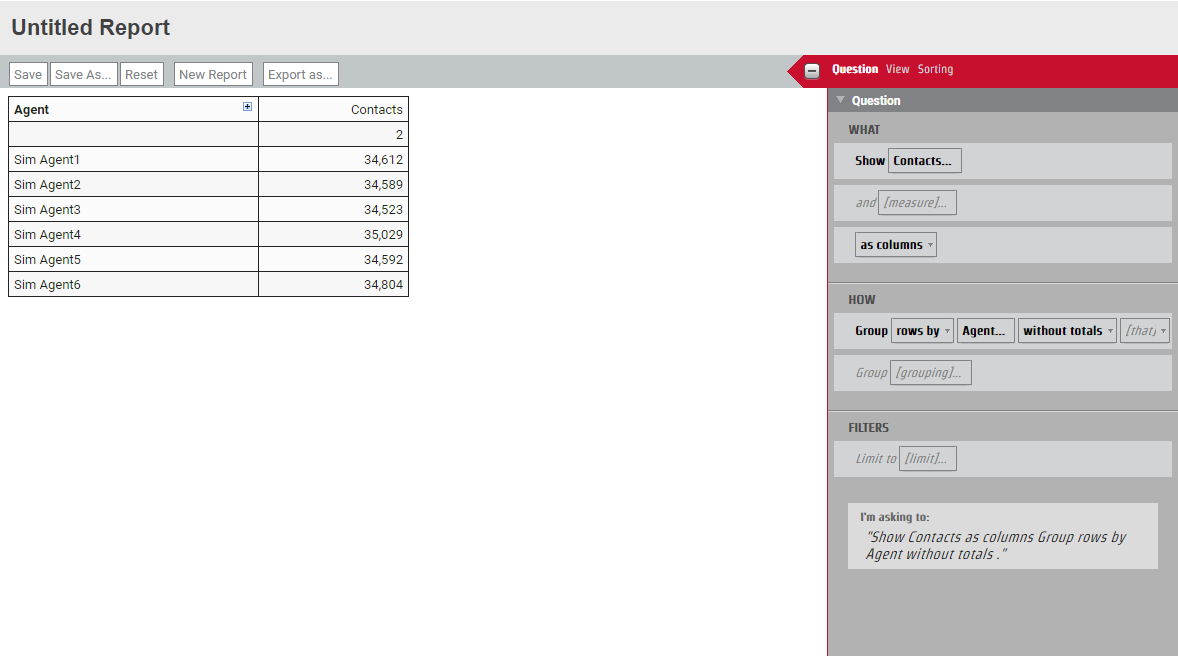The width and height of the screenshot is (1178, 657).
Task: Create a New Report
Action: [x=213, y=75]
